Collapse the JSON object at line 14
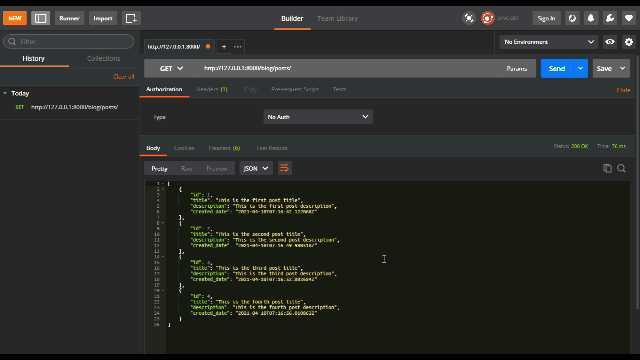This screenshot has height=360, width=640. (162, 257)
